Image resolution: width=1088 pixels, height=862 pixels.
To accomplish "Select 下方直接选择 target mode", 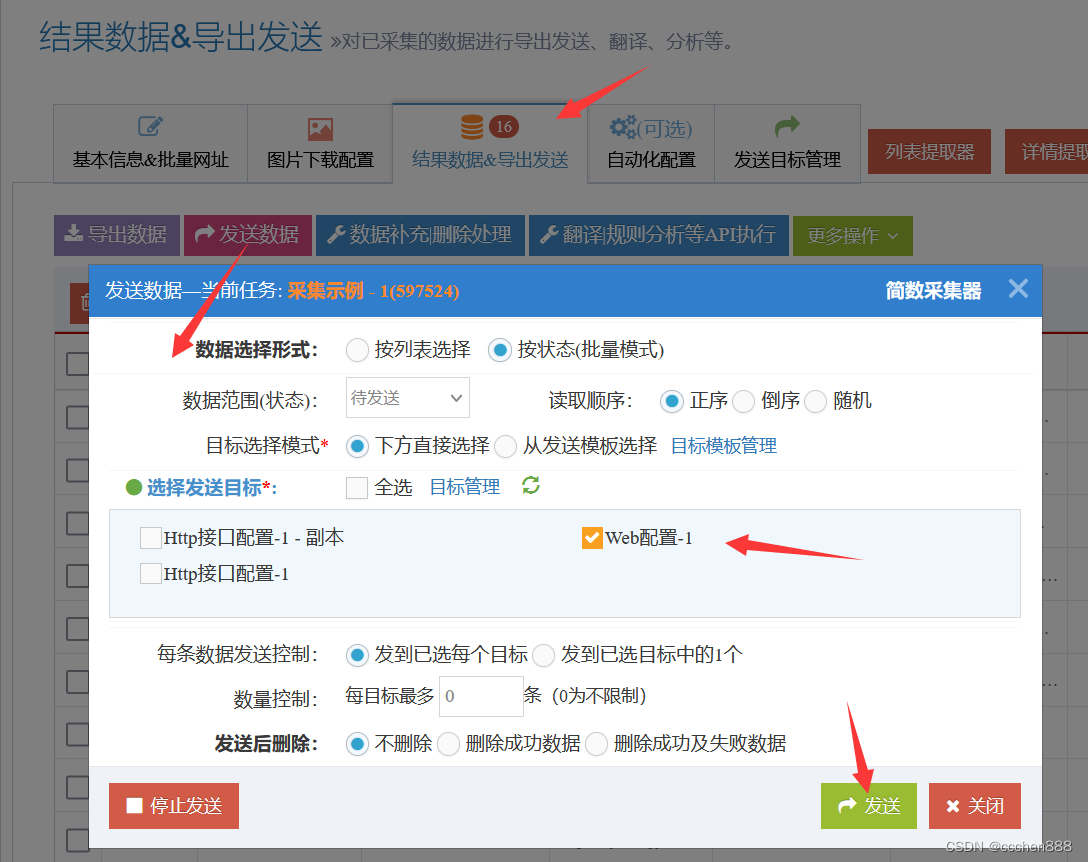I will pos(357,446).
